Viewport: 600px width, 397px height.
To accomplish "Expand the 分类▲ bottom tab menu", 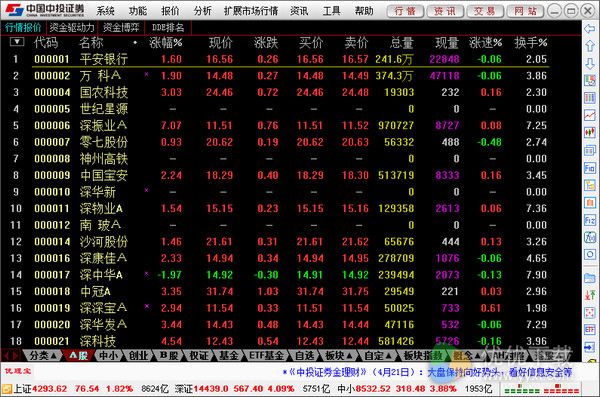I will tap(43, 356).
